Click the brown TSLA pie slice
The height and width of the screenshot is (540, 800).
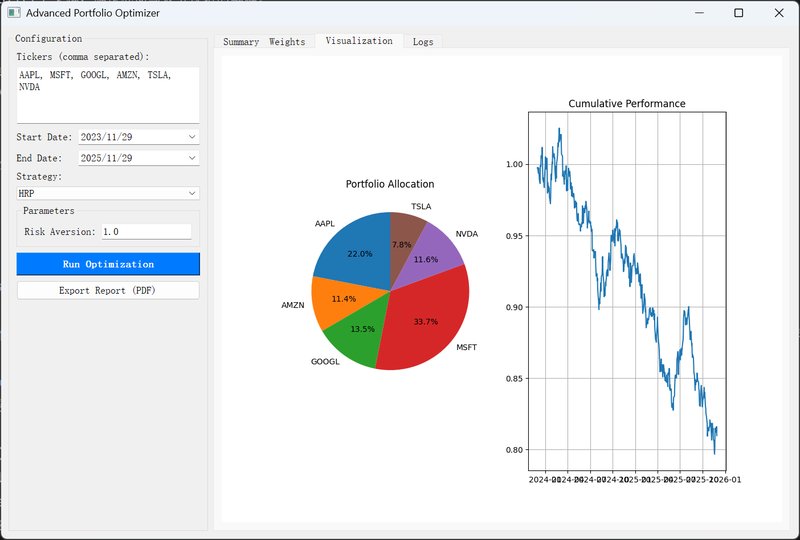tap(403, 238)
